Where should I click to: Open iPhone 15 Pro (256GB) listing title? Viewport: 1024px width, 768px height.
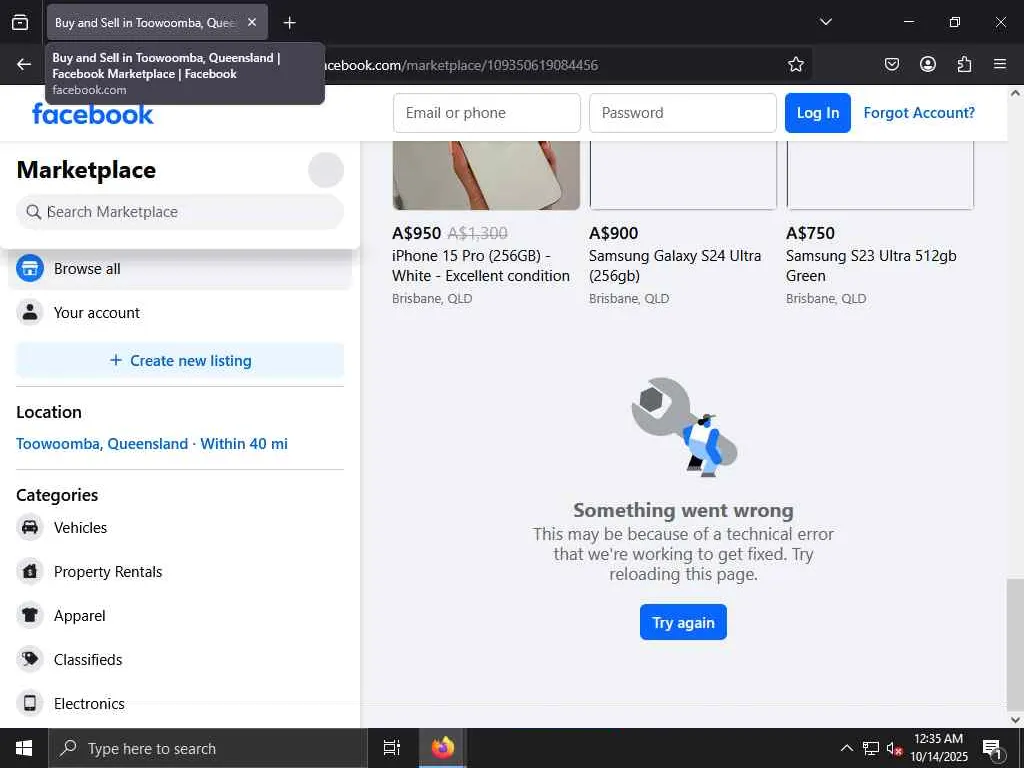481,266
